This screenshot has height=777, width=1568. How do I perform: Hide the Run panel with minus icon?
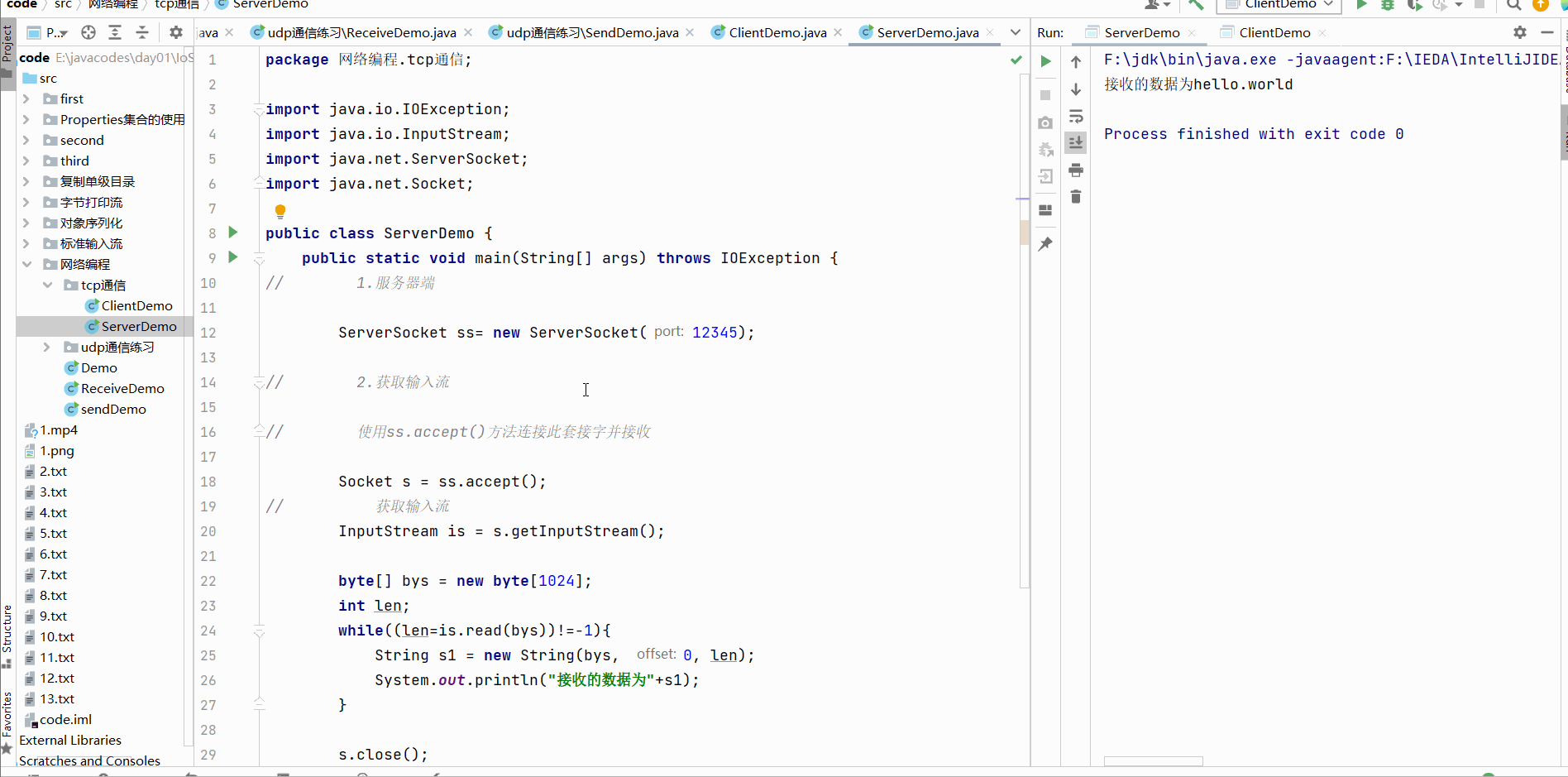[x=1547, y=32]
